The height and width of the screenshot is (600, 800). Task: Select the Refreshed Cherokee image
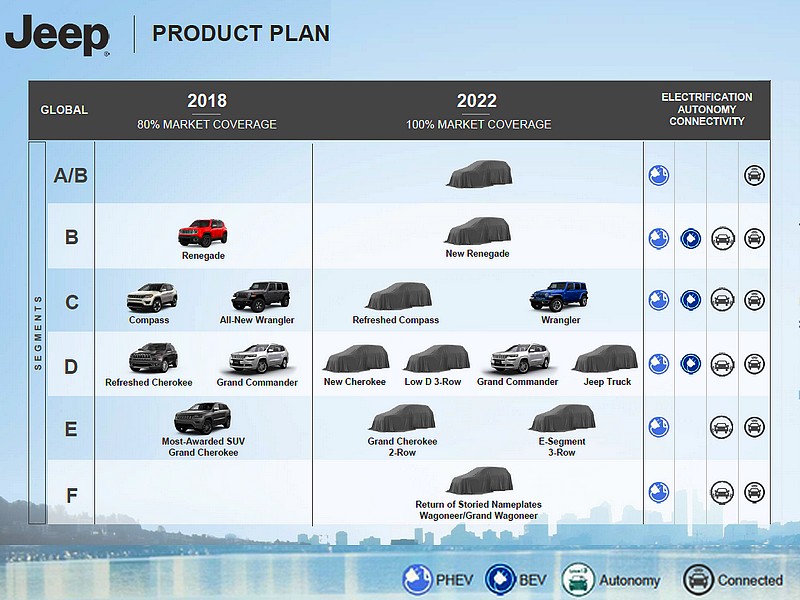[153, 358]
